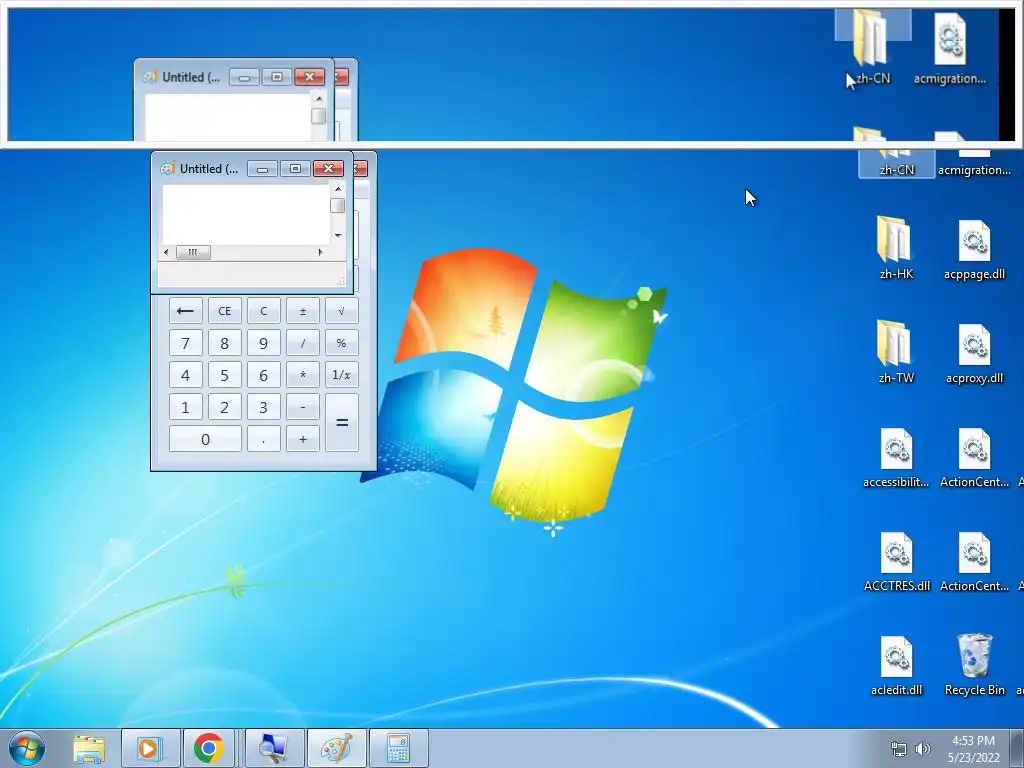The width and height of the screenshot is (1024, 768).
Task: Select the ACCTRES.dll file icon
Action: click(896, 561)
